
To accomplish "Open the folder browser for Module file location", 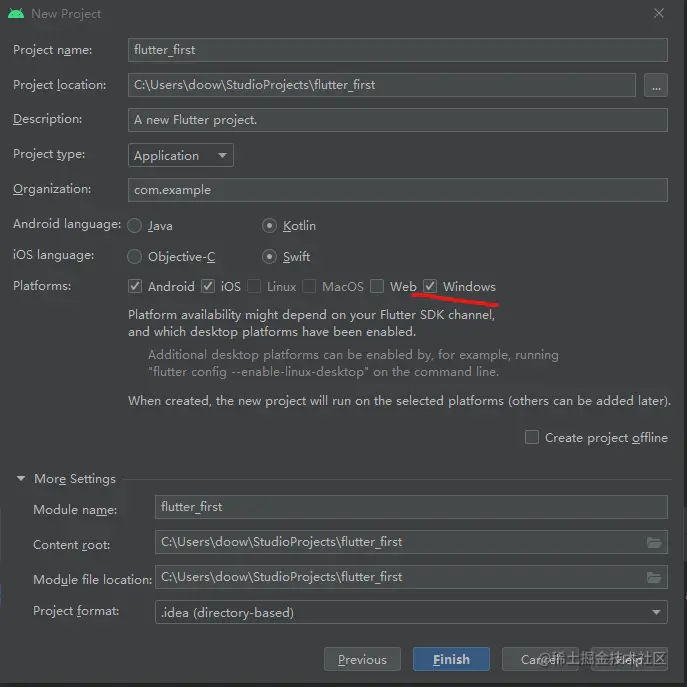I will pyautogui.click(x=654, y=577).
